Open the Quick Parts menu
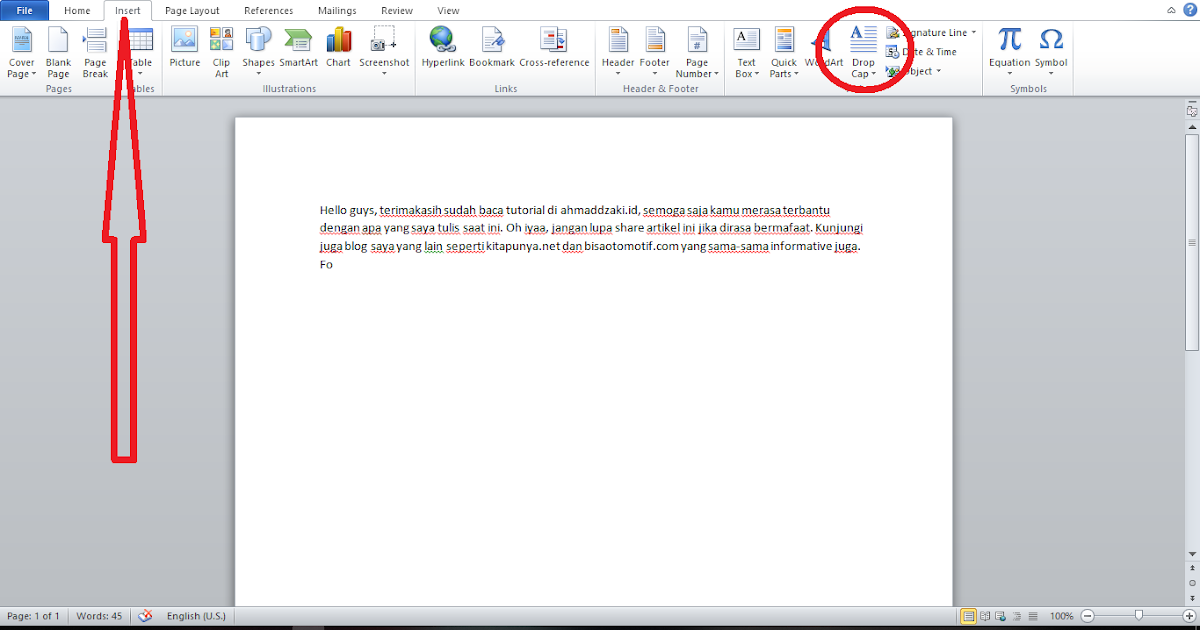Screen dimensions: 1200x630 click(784, 53)
